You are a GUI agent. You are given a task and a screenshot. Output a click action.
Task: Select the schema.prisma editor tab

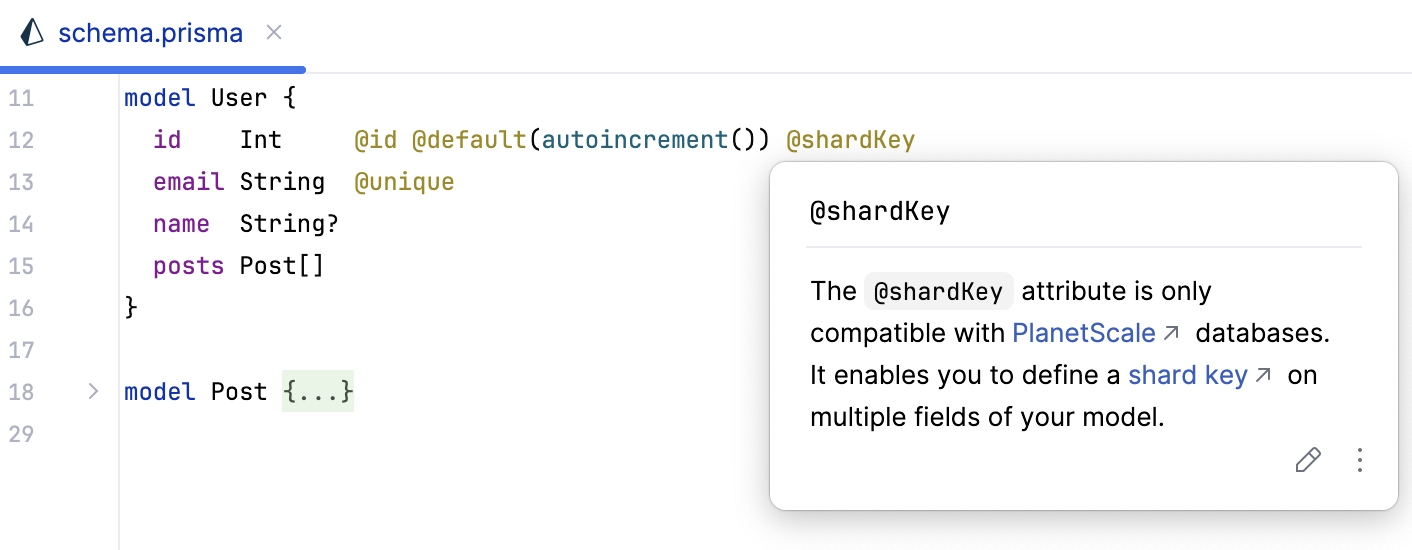tap(150, 33)
